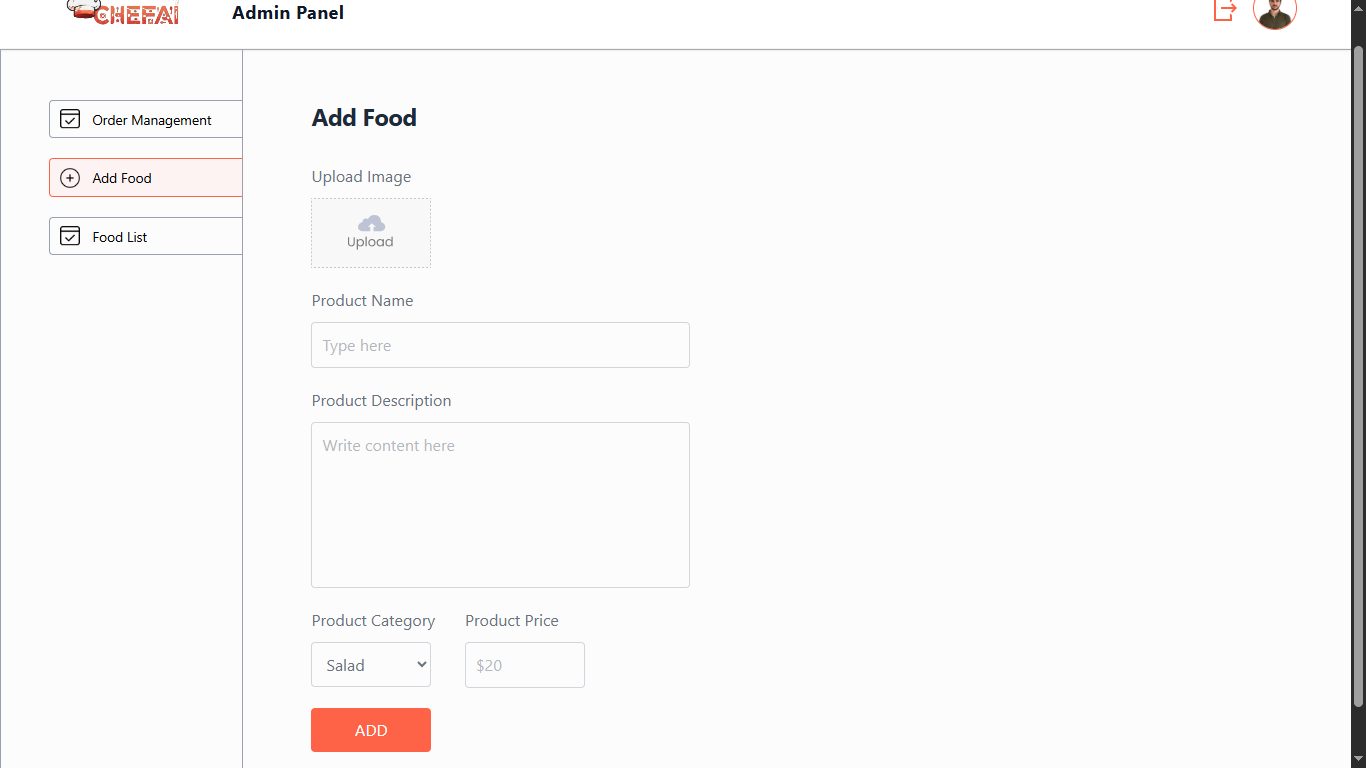Click into the Product Description textarea
The image size is (1366, 768).
click(500, 505)
